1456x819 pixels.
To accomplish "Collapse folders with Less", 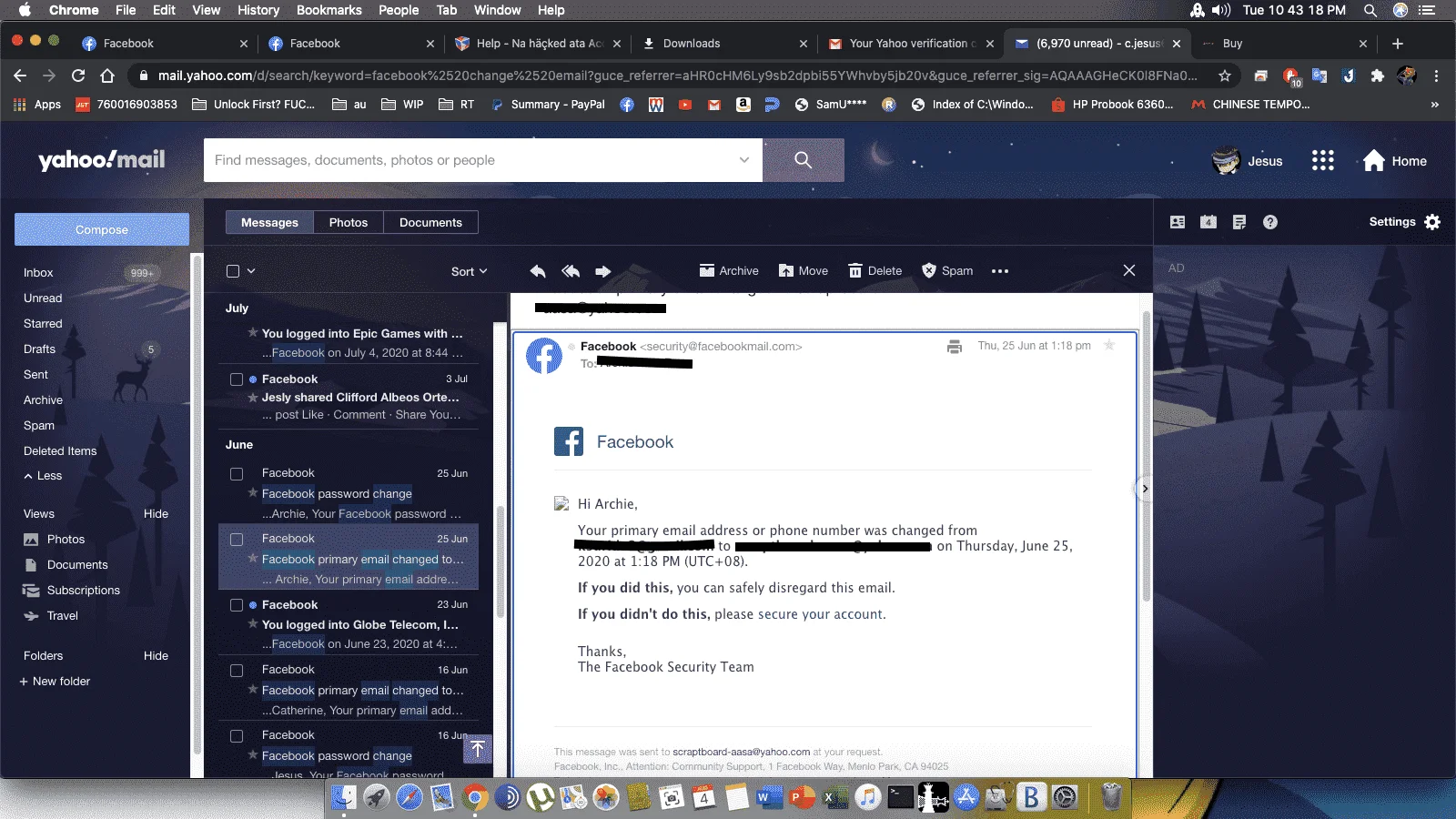I will click(x=43, y=476).
